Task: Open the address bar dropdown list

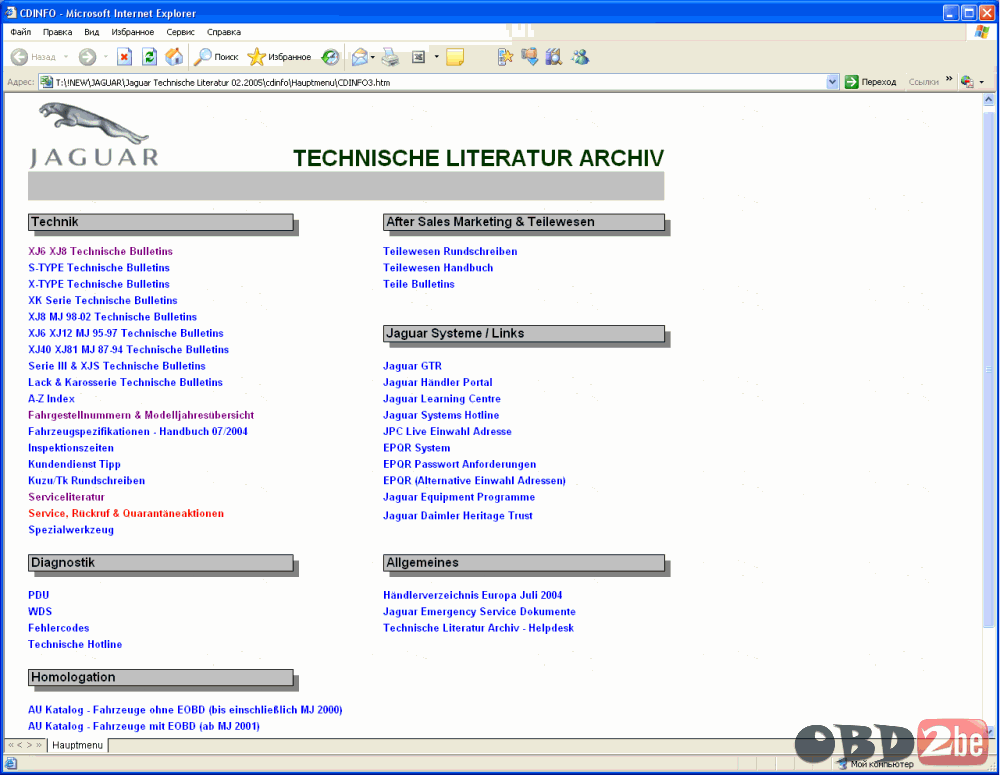Action: (x=832, y=82)
